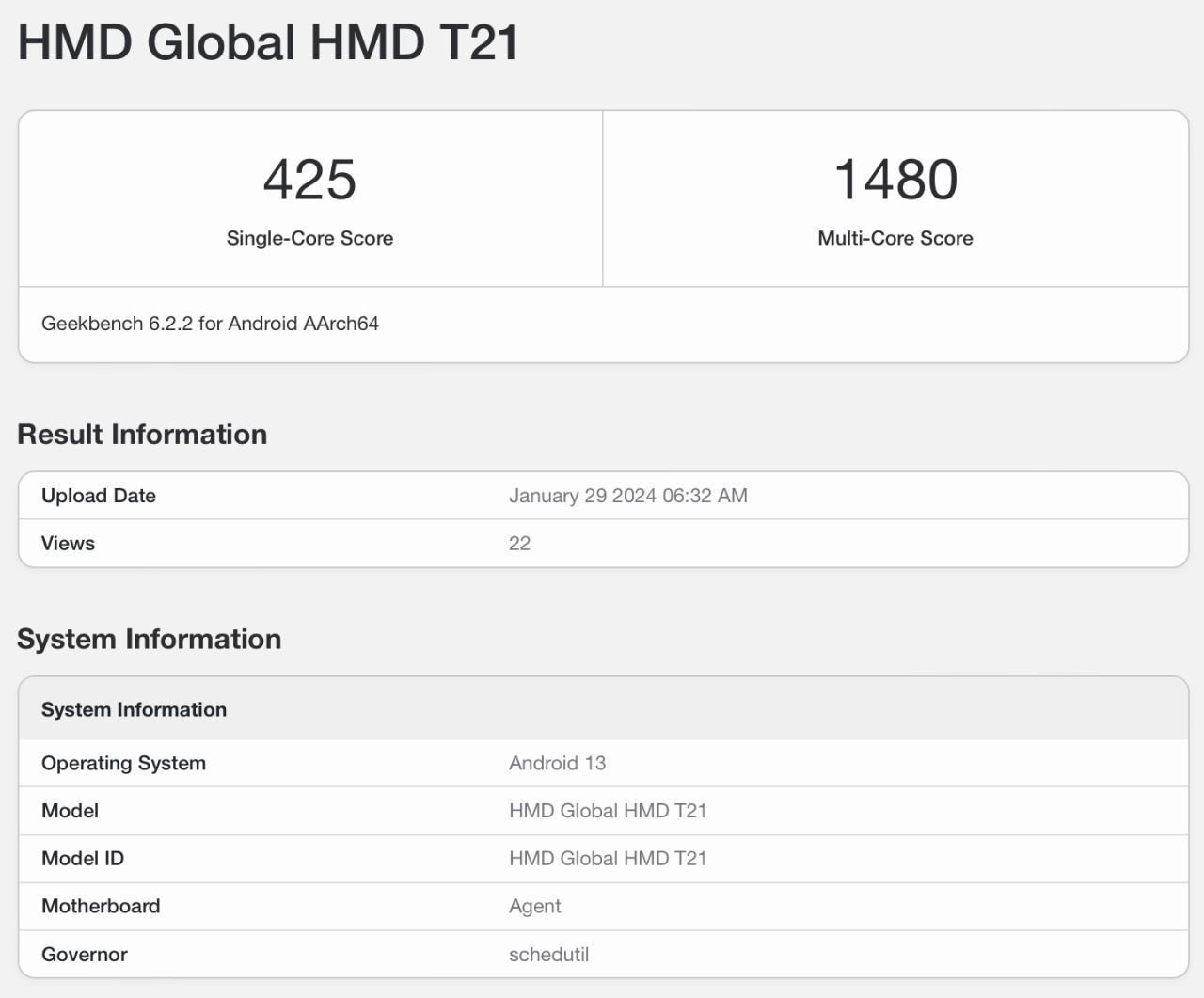Image resolution: width=1204 pixels, height=998 pixels.
Task: Click the Result Information heading
Action: 142,435
